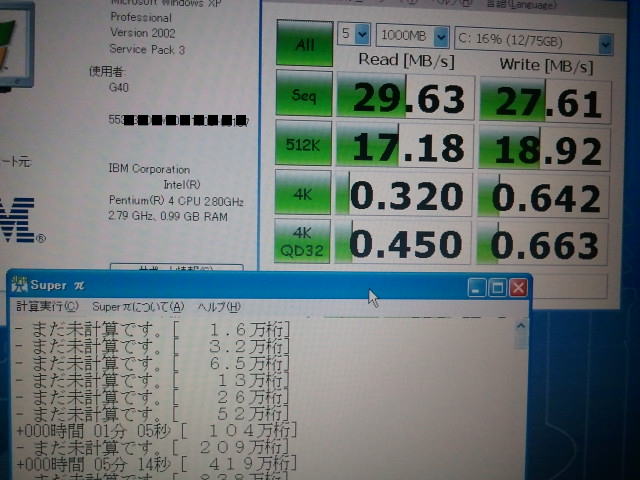The image size is (640, 480).
Task: Click the 3.2万桁 result line in Super π
Action: 152,347
